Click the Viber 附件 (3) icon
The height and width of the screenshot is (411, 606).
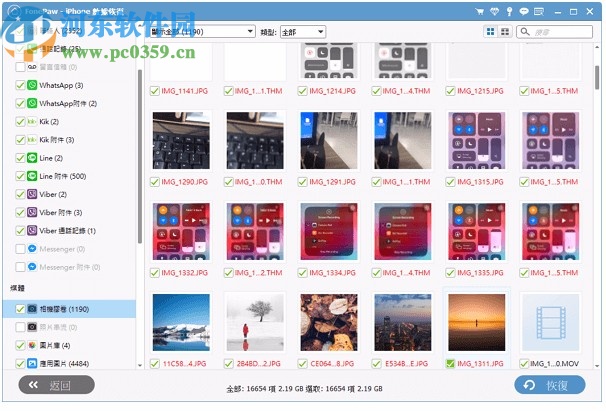(32, 212)
